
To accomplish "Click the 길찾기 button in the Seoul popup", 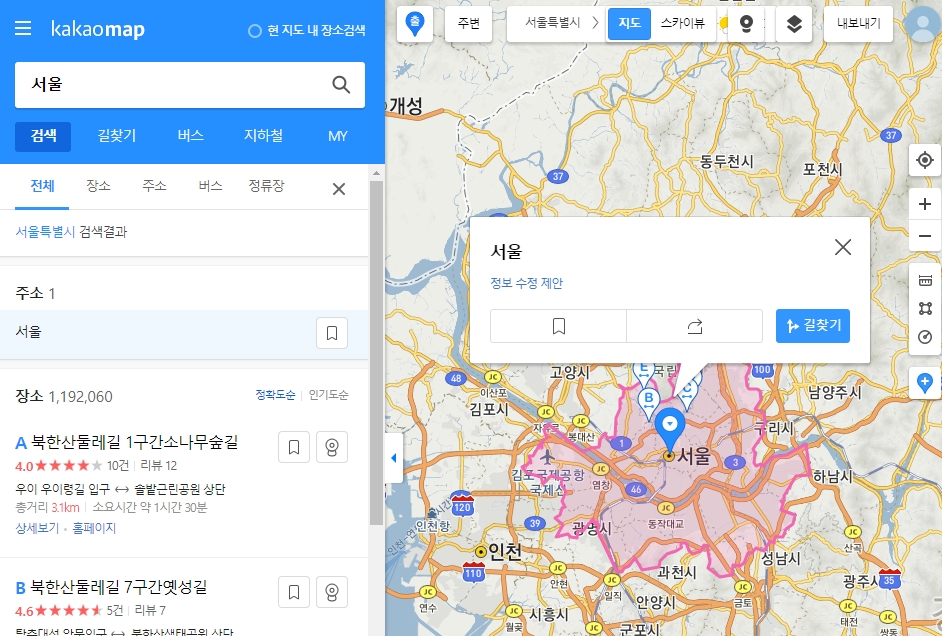I will [812, 326].
